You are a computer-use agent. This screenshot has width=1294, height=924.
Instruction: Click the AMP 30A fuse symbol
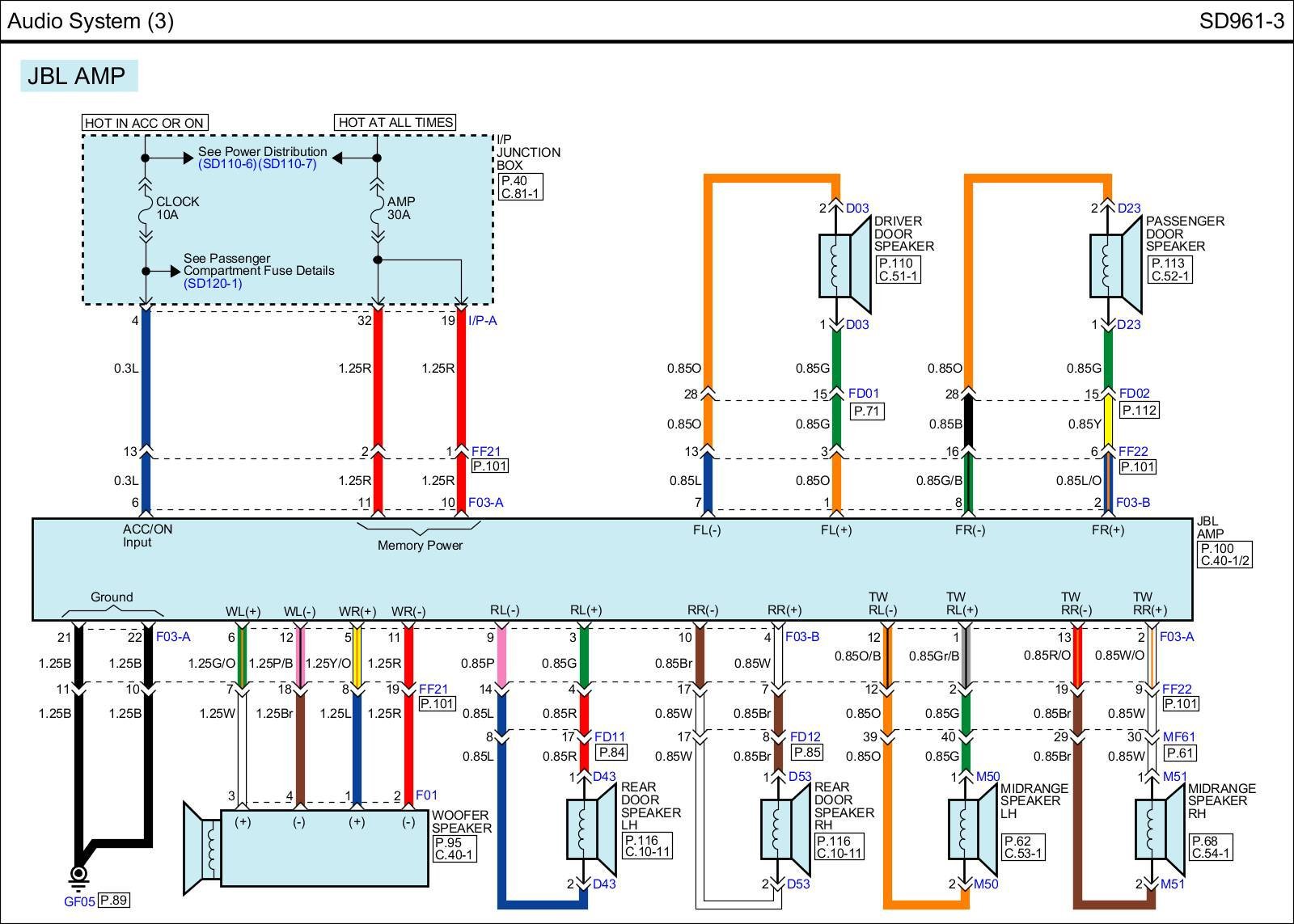pyautogui.click(x=377, y=210)
